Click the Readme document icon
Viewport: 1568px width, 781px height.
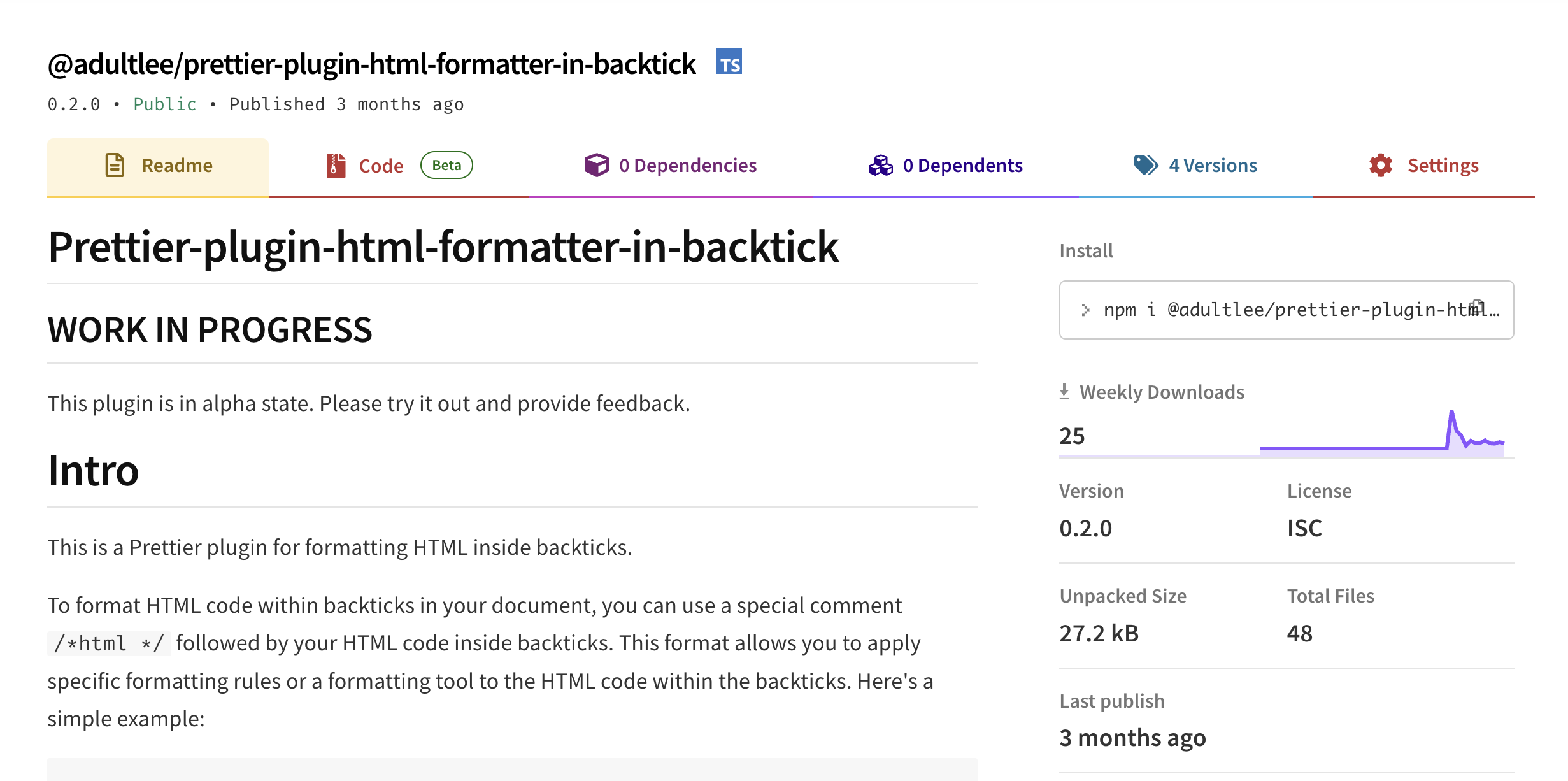click(x=115, y=165)
